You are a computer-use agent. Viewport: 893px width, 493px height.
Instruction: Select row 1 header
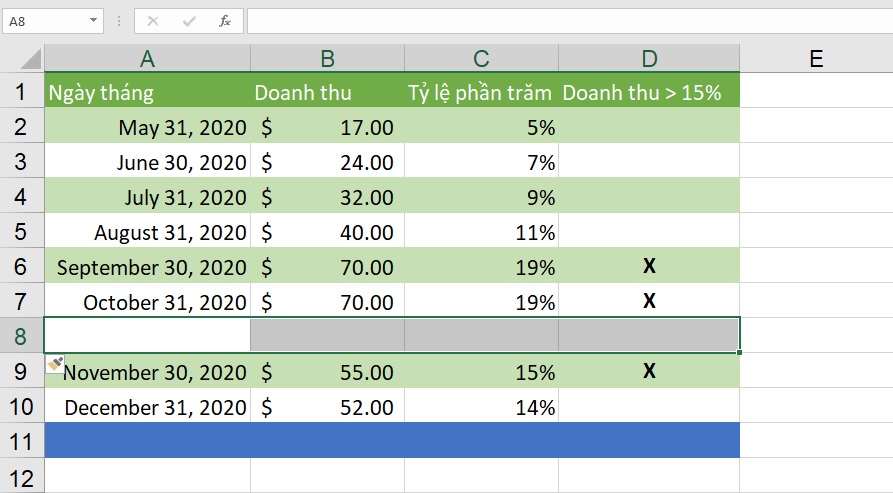[22, 91]
